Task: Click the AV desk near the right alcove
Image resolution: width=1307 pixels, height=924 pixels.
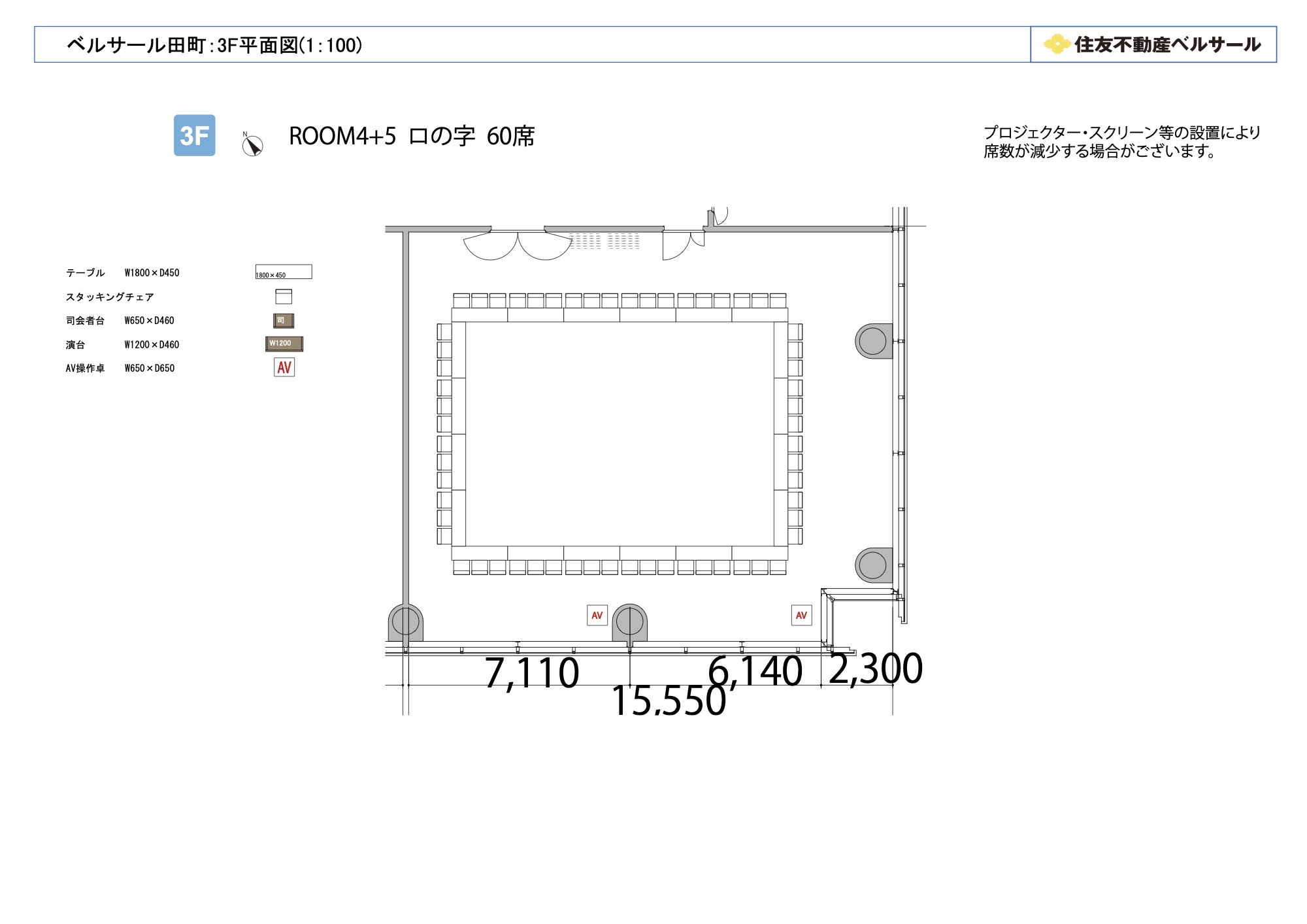Action: 802,615
